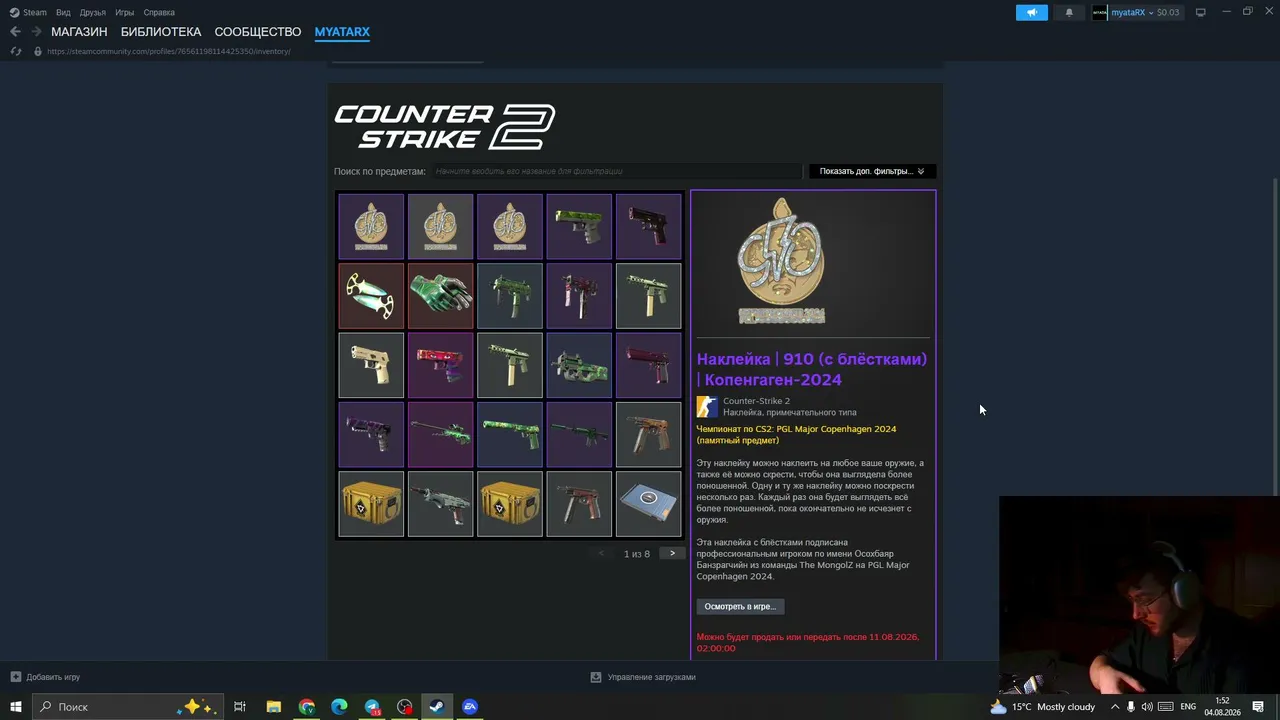The width and height of the screenshot is (1280, 720).
Task: Click the Осмотреть в игре... button
Action: point(740,606)
